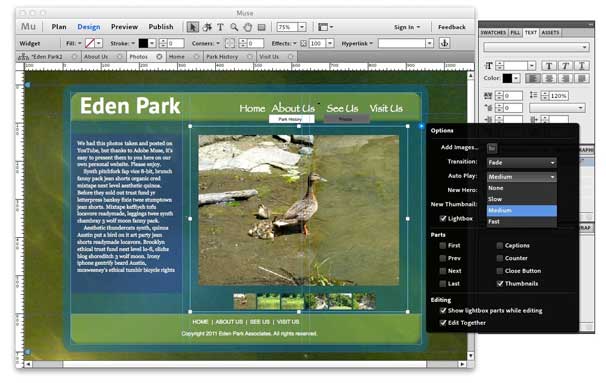Screen dimensions: 606x383
Task: Choose Fast from Auto Play list
Action: (521, 222)
